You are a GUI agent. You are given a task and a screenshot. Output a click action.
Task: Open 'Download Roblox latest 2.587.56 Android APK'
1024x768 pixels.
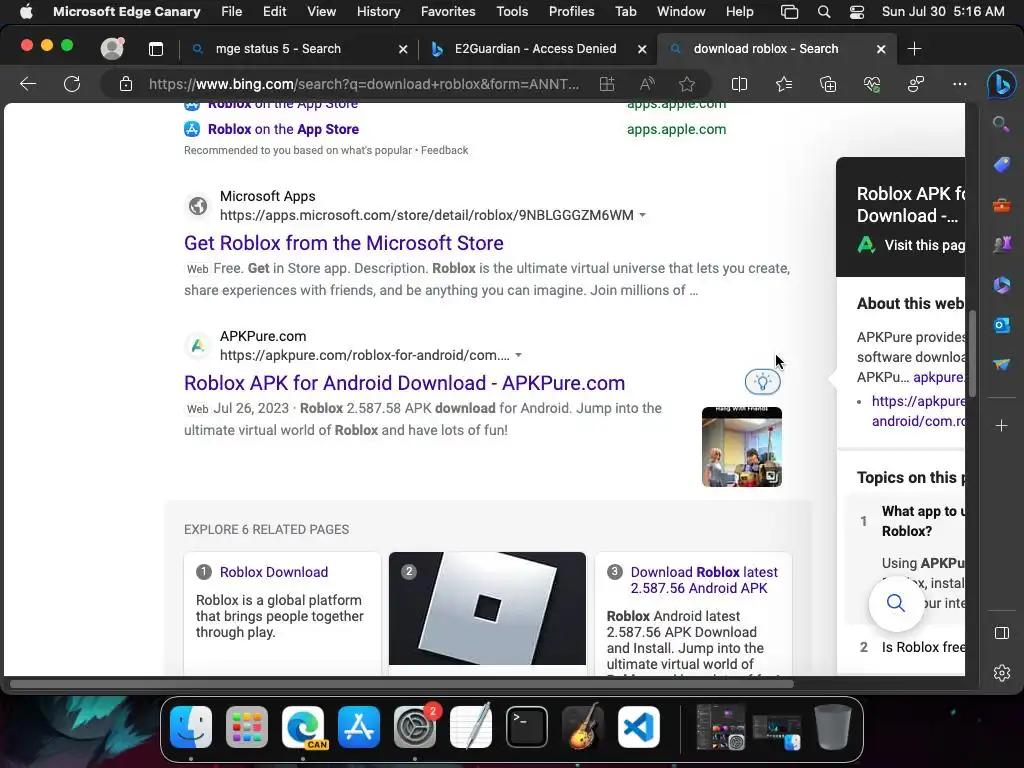704,580
